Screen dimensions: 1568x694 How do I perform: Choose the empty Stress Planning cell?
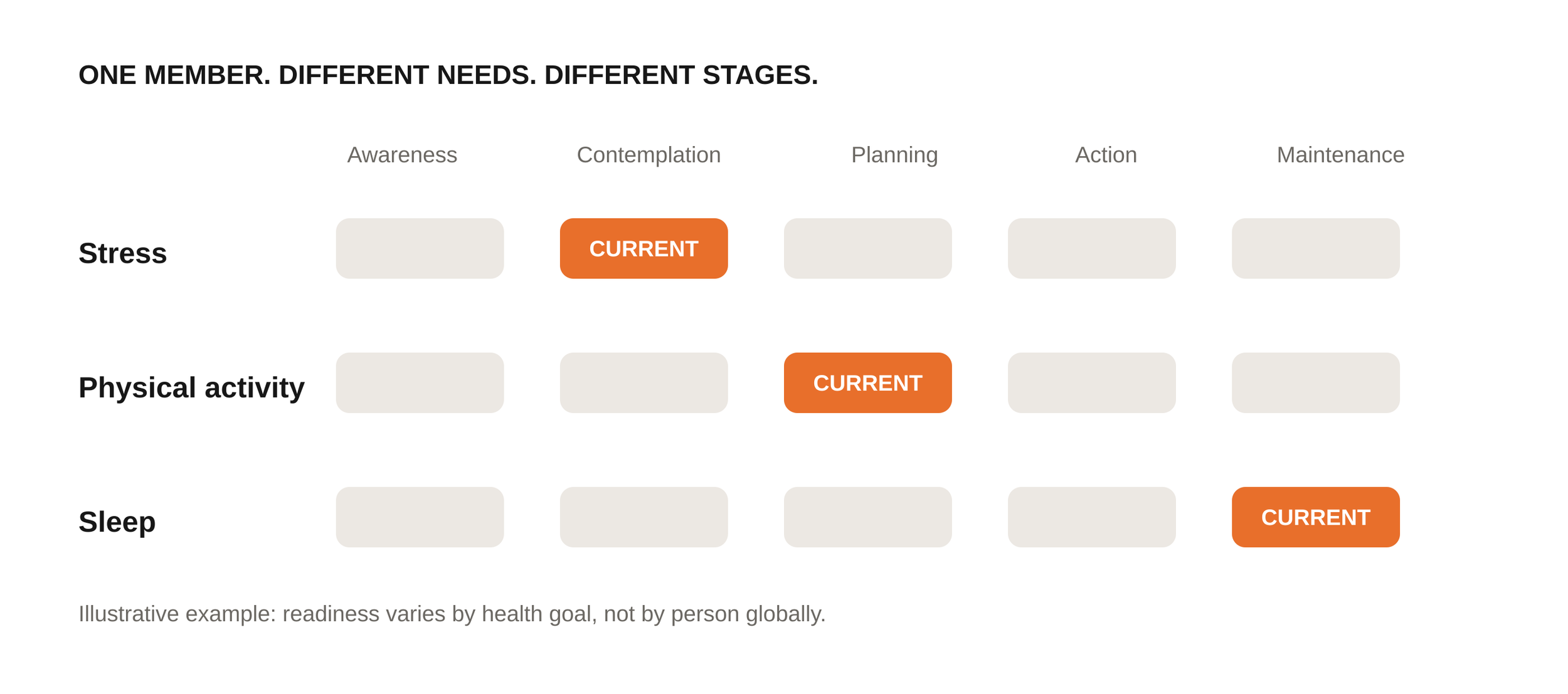(867, 248)
